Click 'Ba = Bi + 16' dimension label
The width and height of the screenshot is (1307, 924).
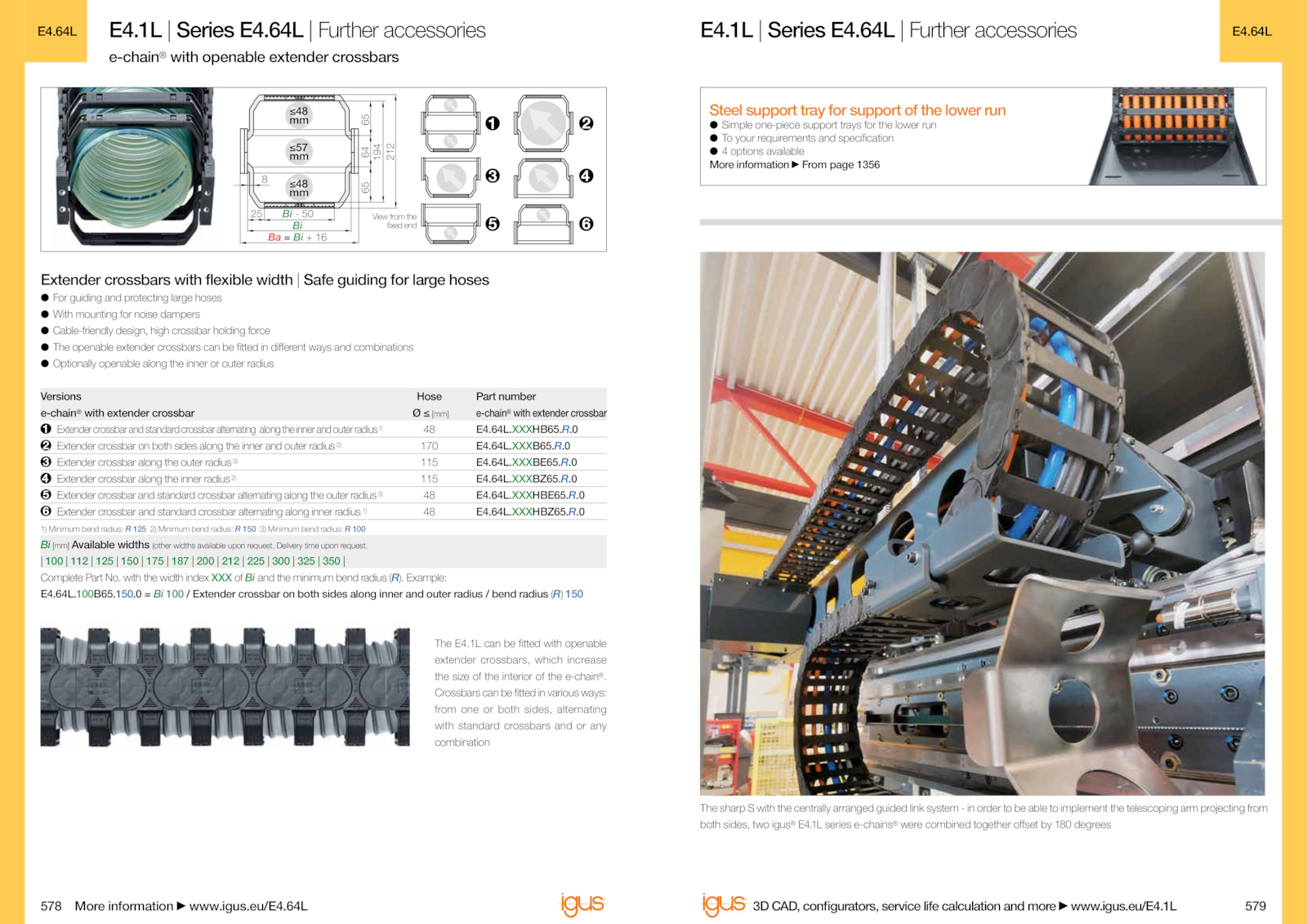297,238
